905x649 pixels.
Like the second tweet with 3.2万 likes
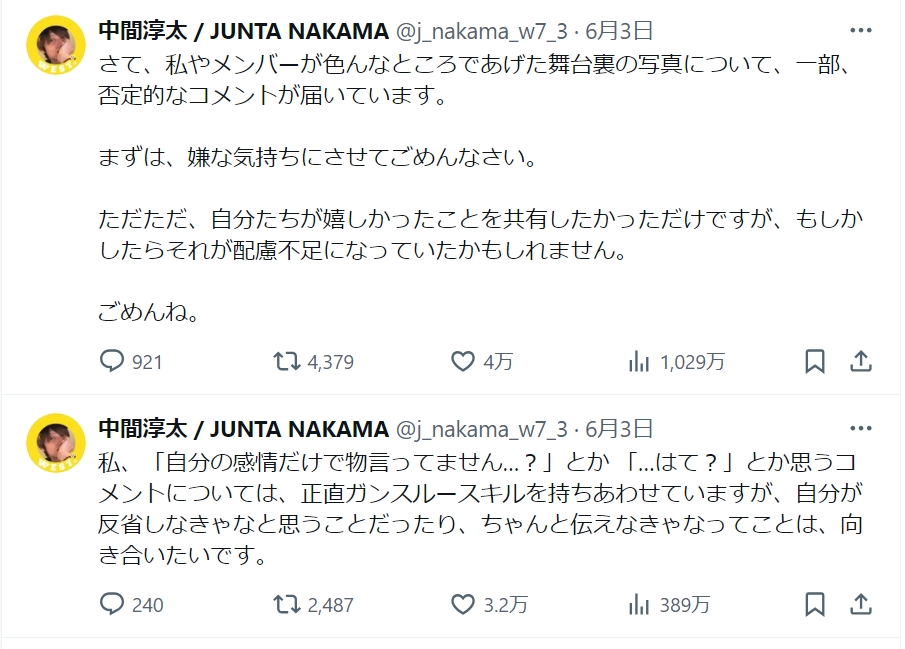click(462, 604)
